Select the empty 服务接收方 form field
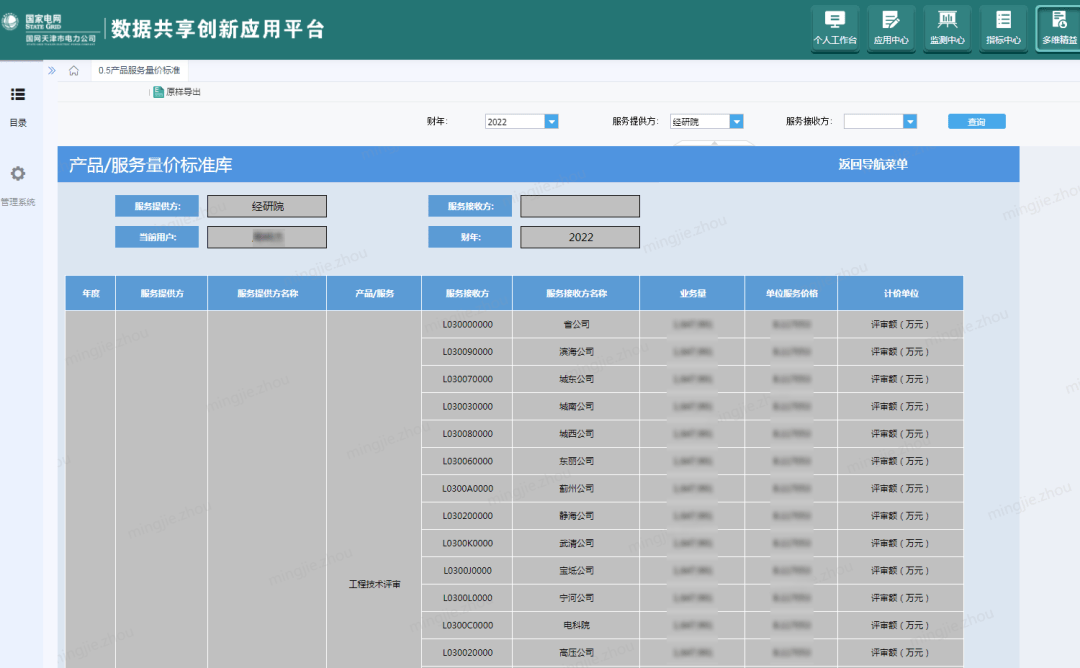 click(x=580, y=206)
